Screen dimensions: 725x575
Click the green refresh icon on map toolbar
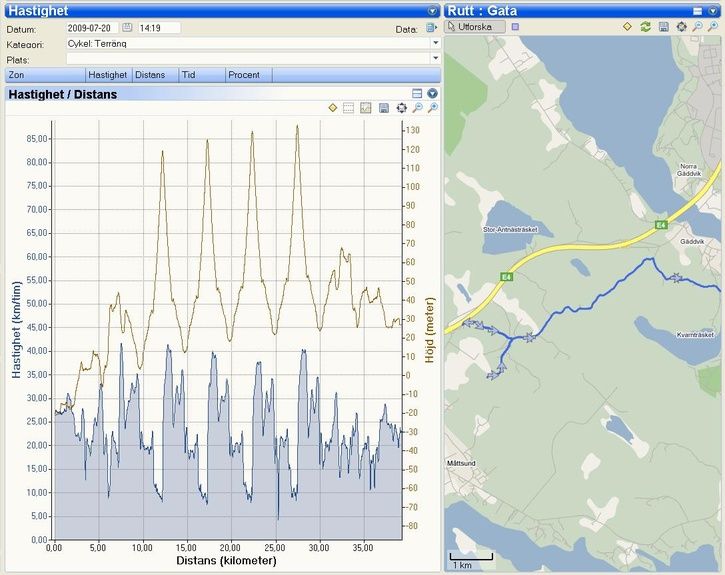[645, 26]
